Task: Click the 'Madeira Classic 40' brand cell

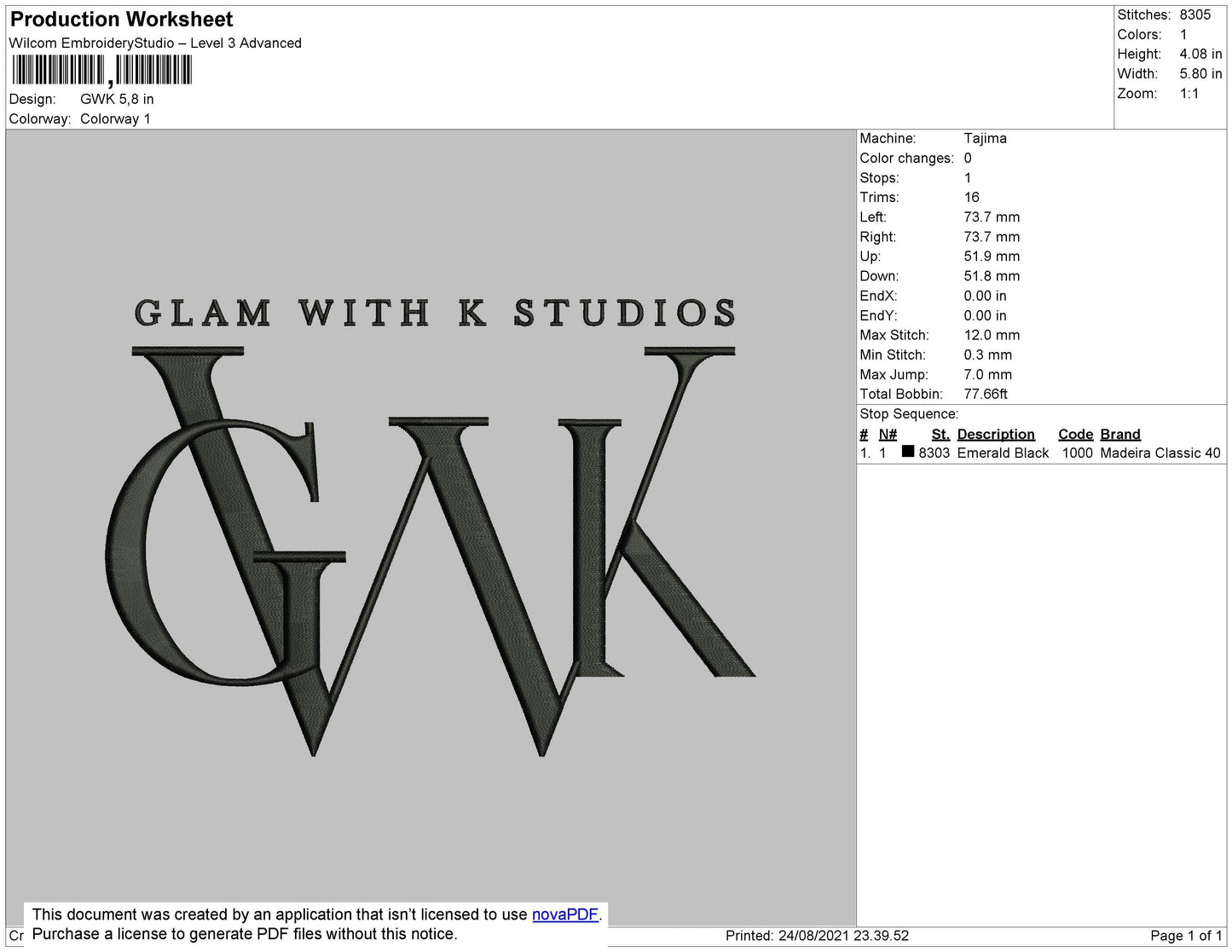Action: point(1160,453)
